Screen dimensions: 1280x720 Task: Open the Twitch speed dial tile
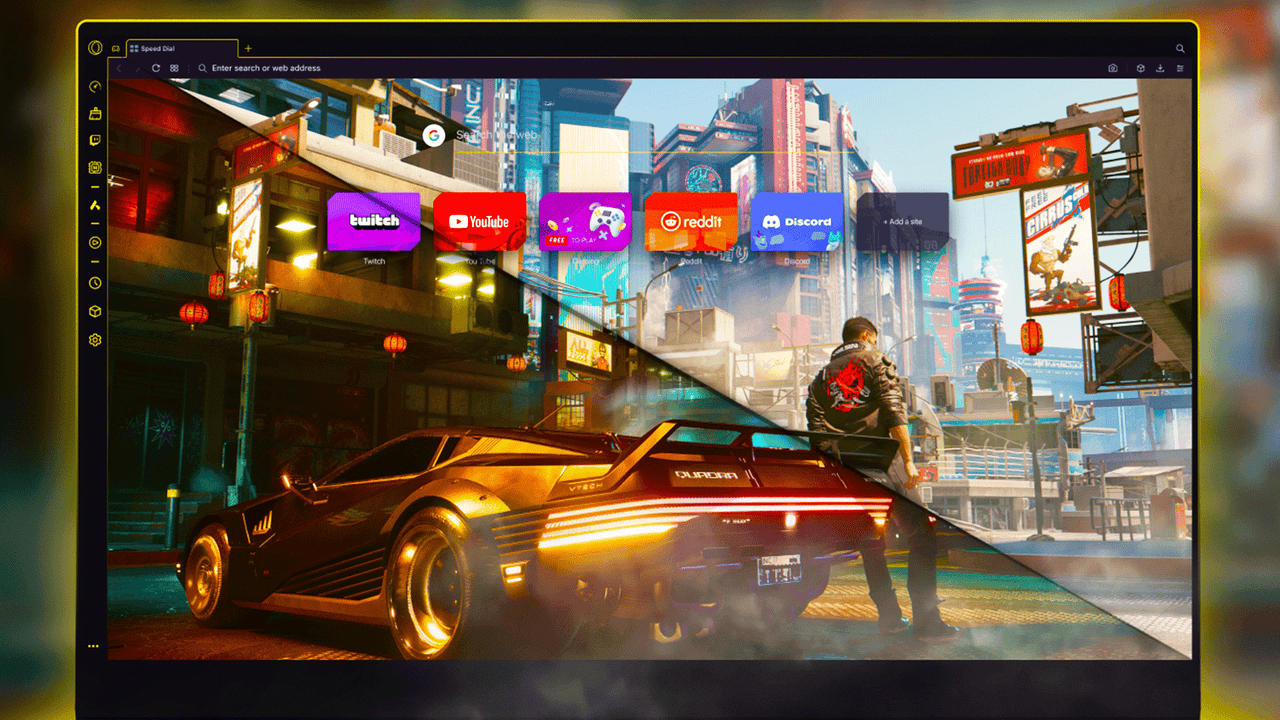coord(374,221)
